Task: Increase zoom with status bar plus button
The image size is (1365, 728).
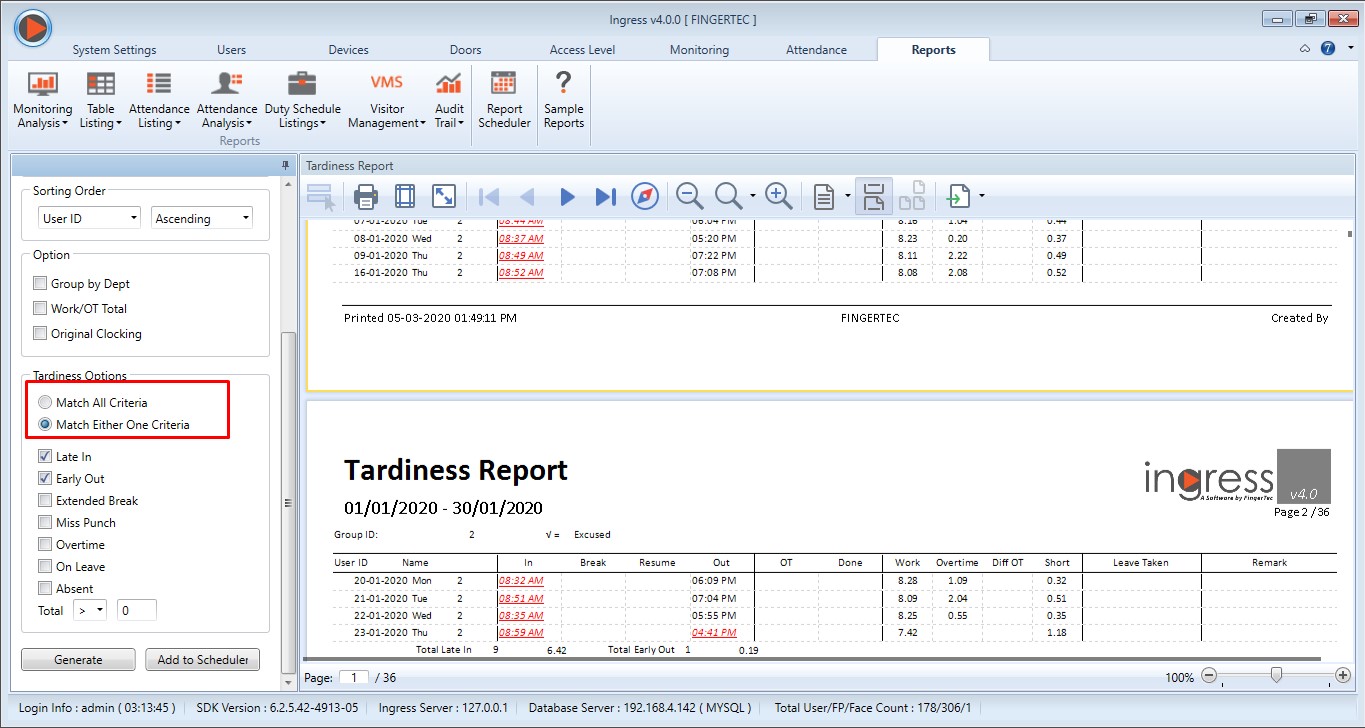Action: (1342, 676)
